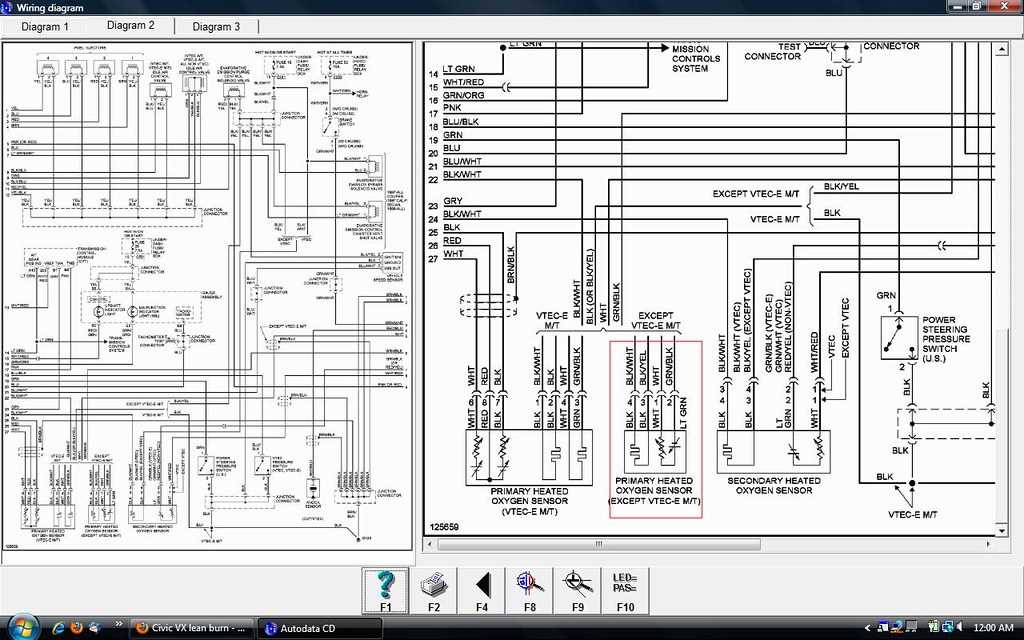Go back with the F4 arrow button

(x=482, y=590)
